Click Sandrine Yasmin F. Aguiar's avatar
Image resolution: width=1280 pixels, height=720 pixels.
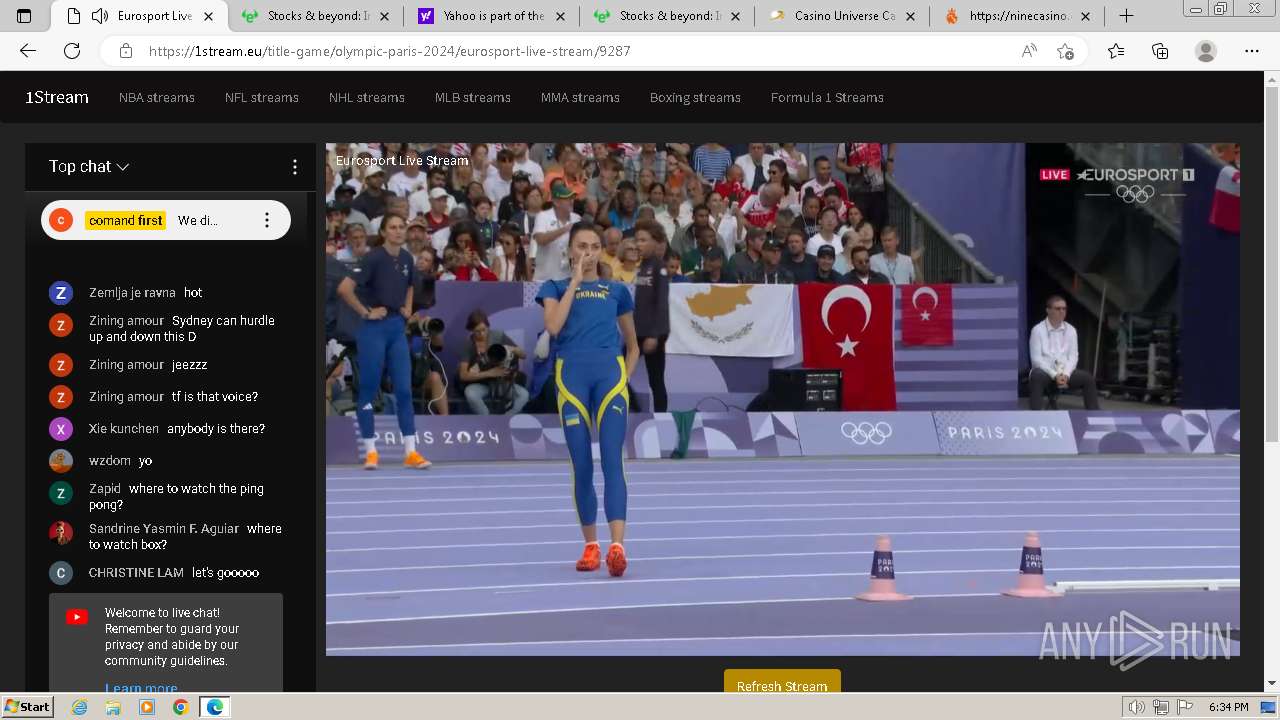point(61,533)
